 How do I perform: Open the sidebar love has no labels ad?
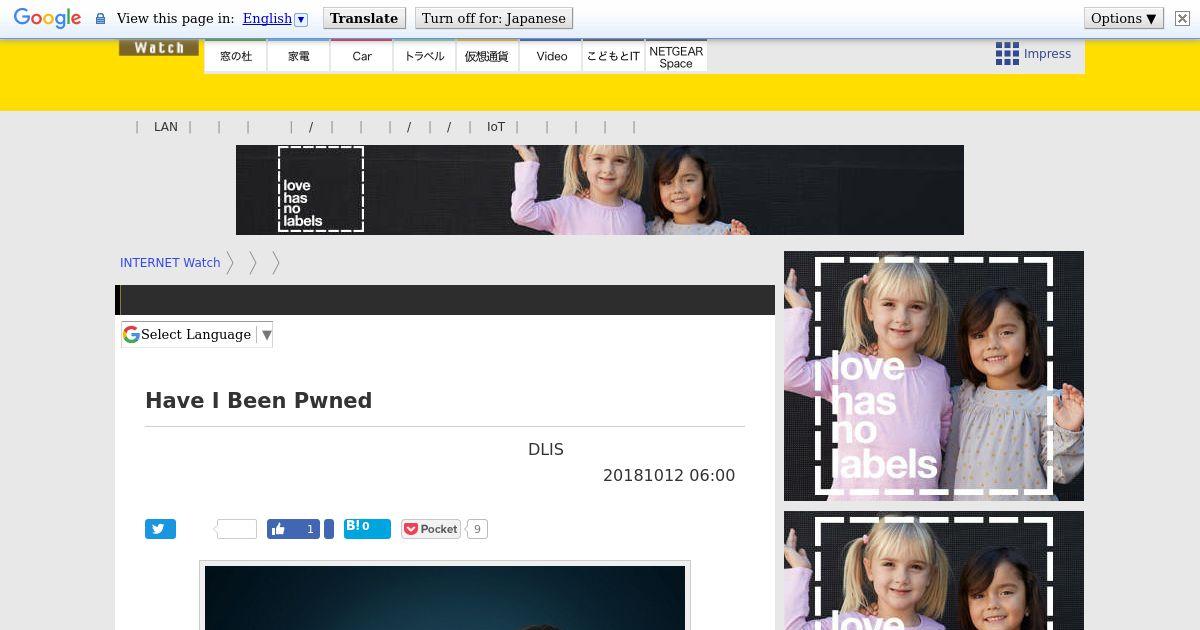(934, 376)
